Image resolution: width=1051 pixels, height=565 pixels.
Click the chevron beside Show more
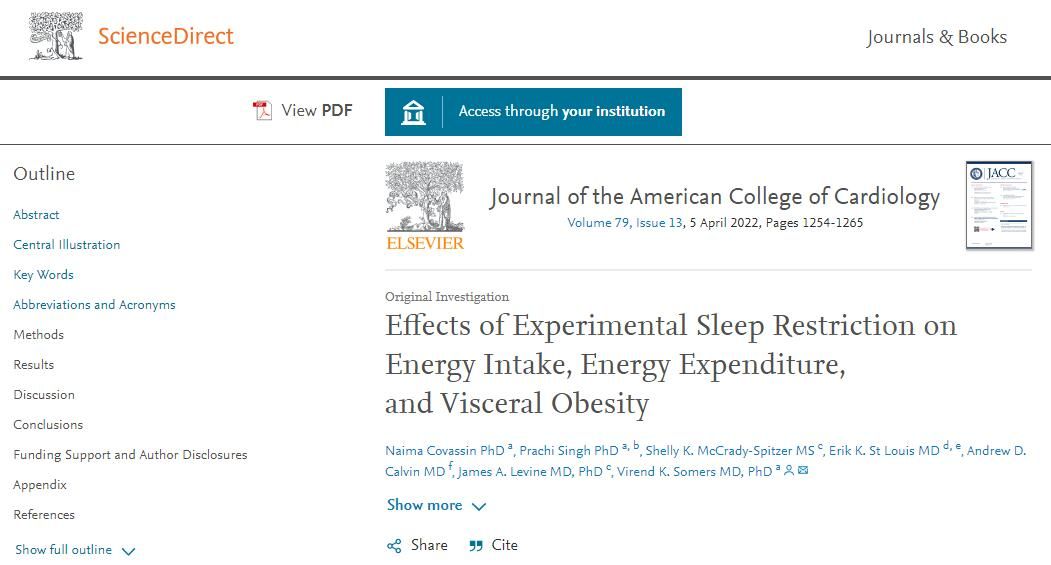coord(479,507)
